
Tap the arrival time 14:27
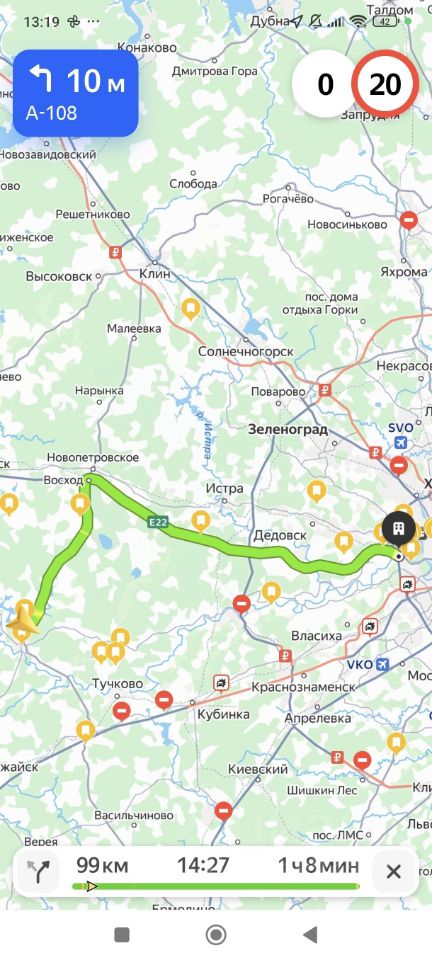coord(203,865)
